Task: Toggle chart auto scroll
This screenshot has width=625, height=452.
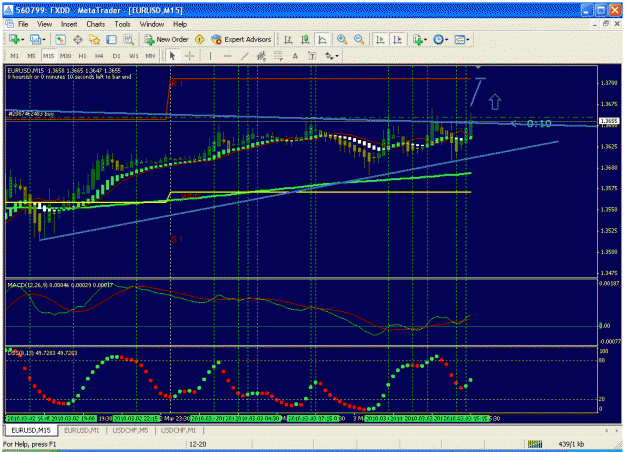Action: tap(380, 39)
